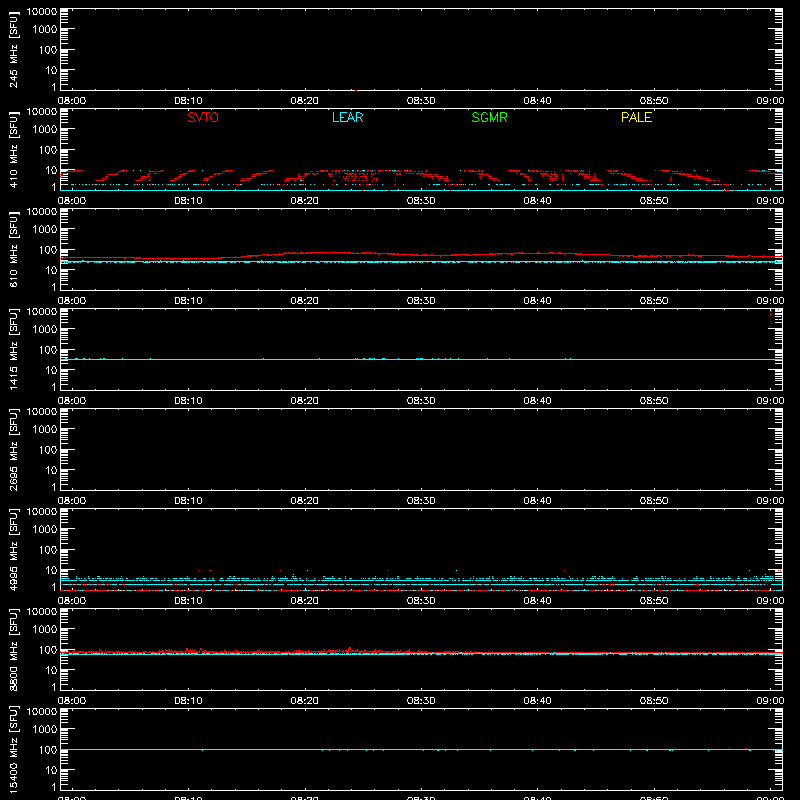
Task: Click 08:10 under the 410 MHz panel
Action: [188, 201]
